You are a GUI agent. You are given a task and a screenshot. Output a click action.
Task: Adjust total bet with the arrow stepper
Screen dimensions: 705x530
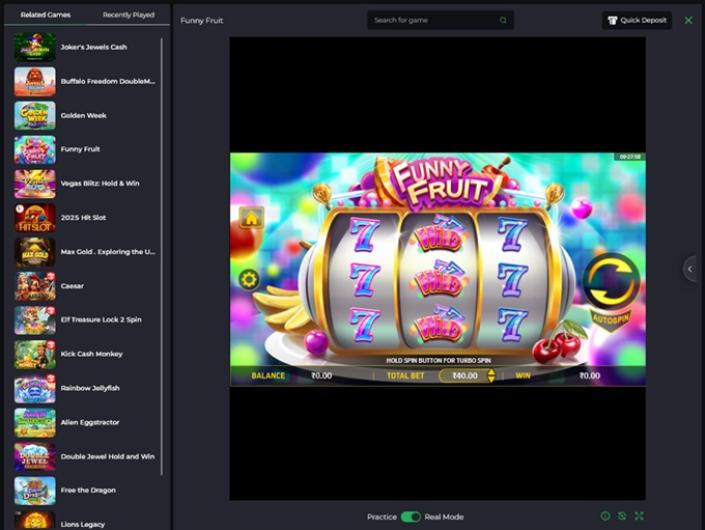(x=491, y=376)
